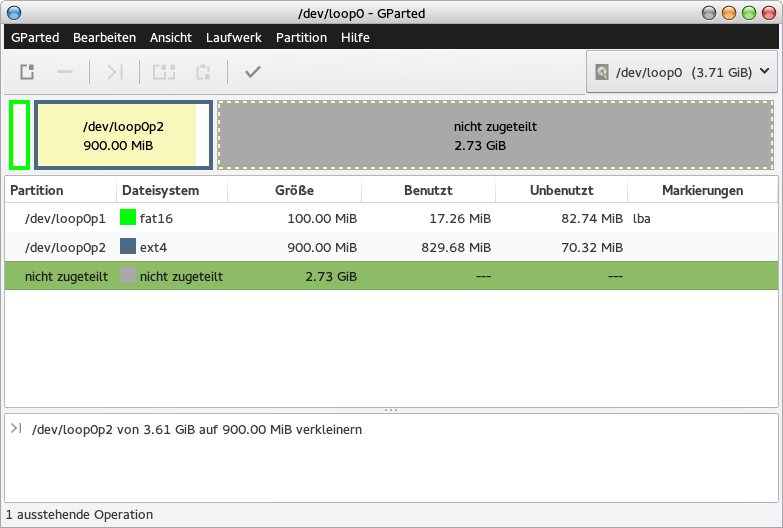783x528 pixels.
Task: Open the Bearbeiten menu
Action: click(104, 37)
